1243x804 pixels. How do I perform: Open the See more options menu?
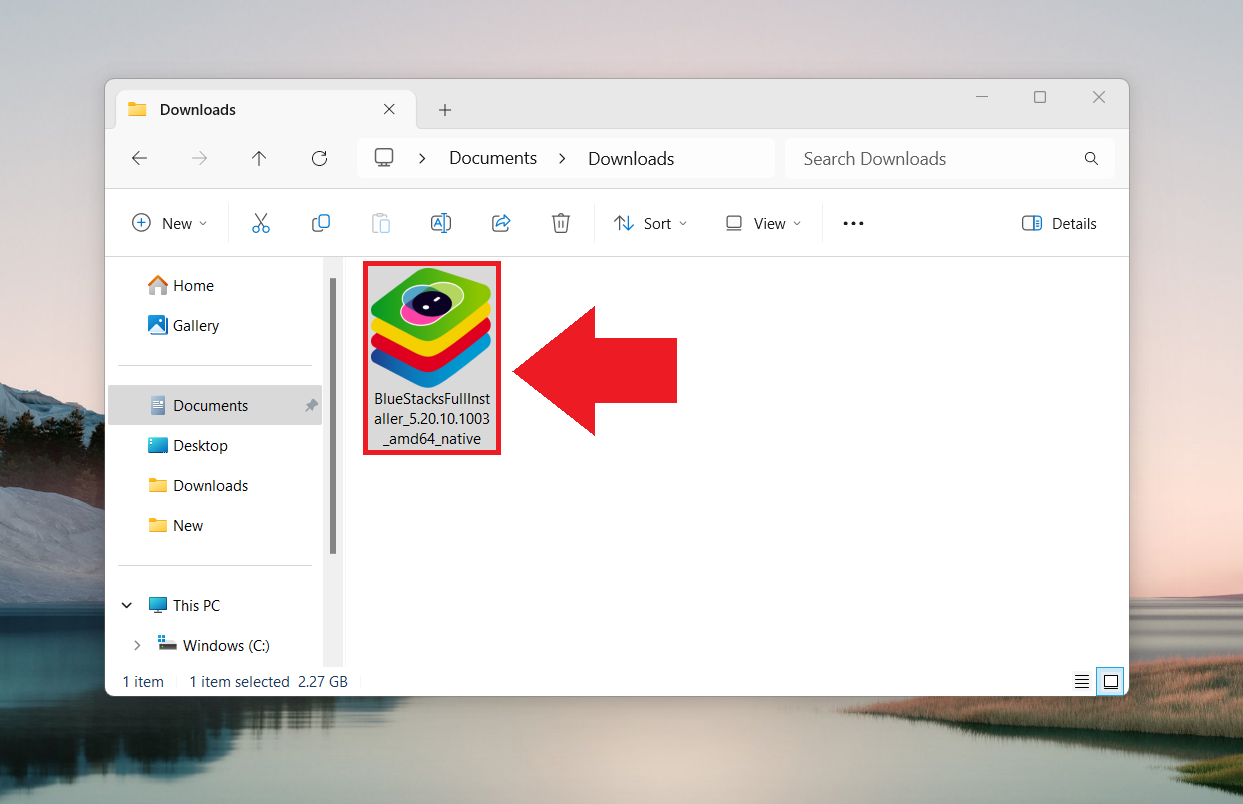[x=853, y=223]
